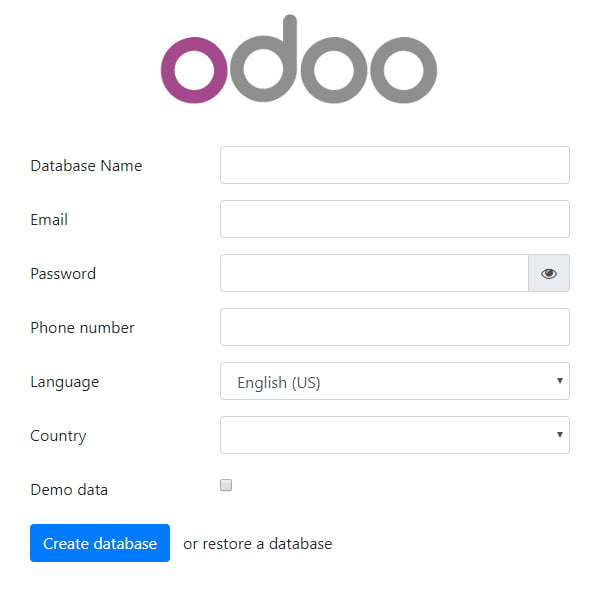Click the 'Demo data' label text
Viewport: 603px width, 594px height.
coord(69,490)
